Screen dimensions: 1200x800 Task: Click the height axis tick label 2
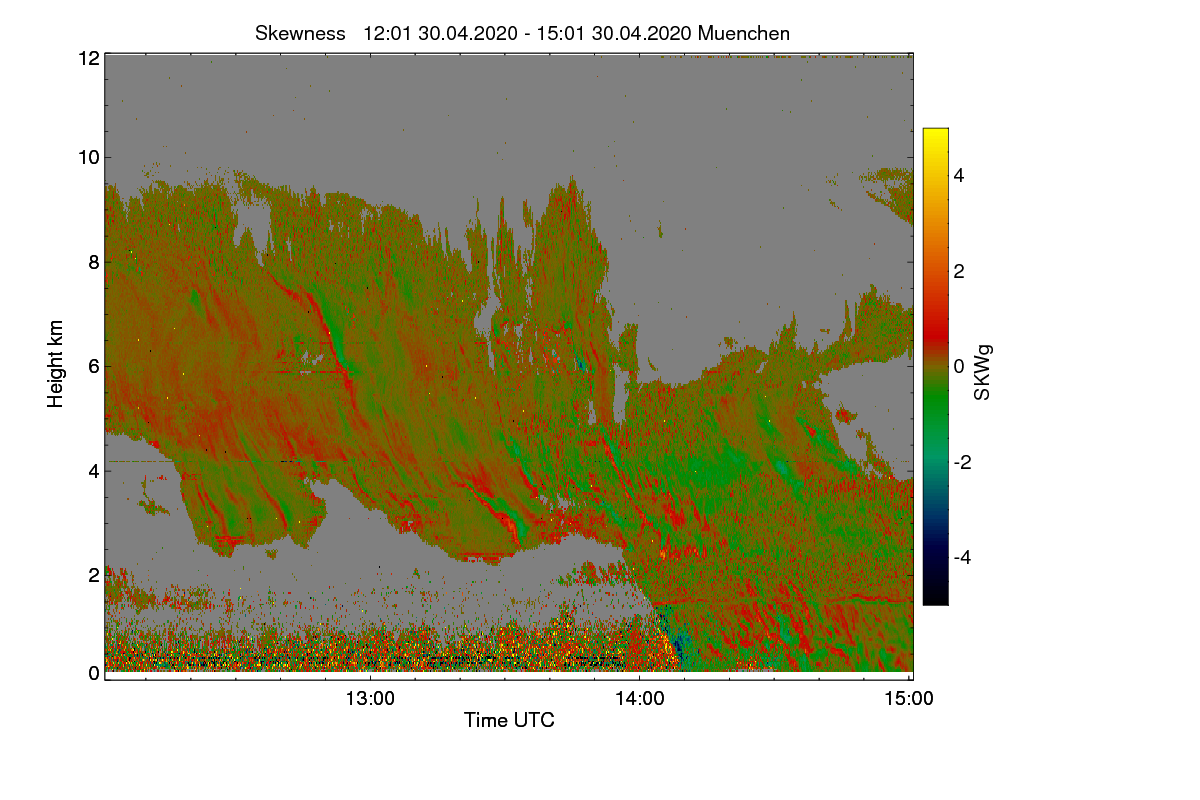coord(93,575)
